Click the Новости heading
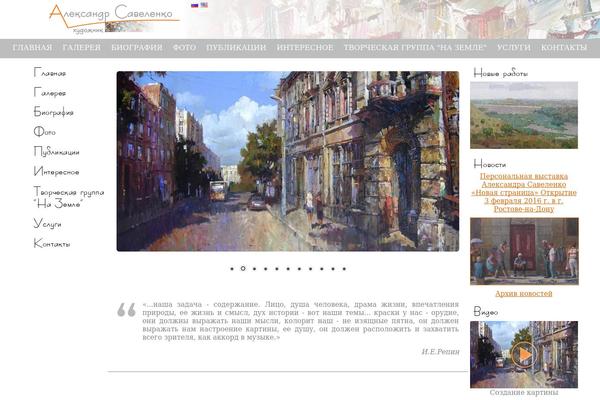Image resolution: width=600 pixels, height=400 pixels. tap(490, 164)
